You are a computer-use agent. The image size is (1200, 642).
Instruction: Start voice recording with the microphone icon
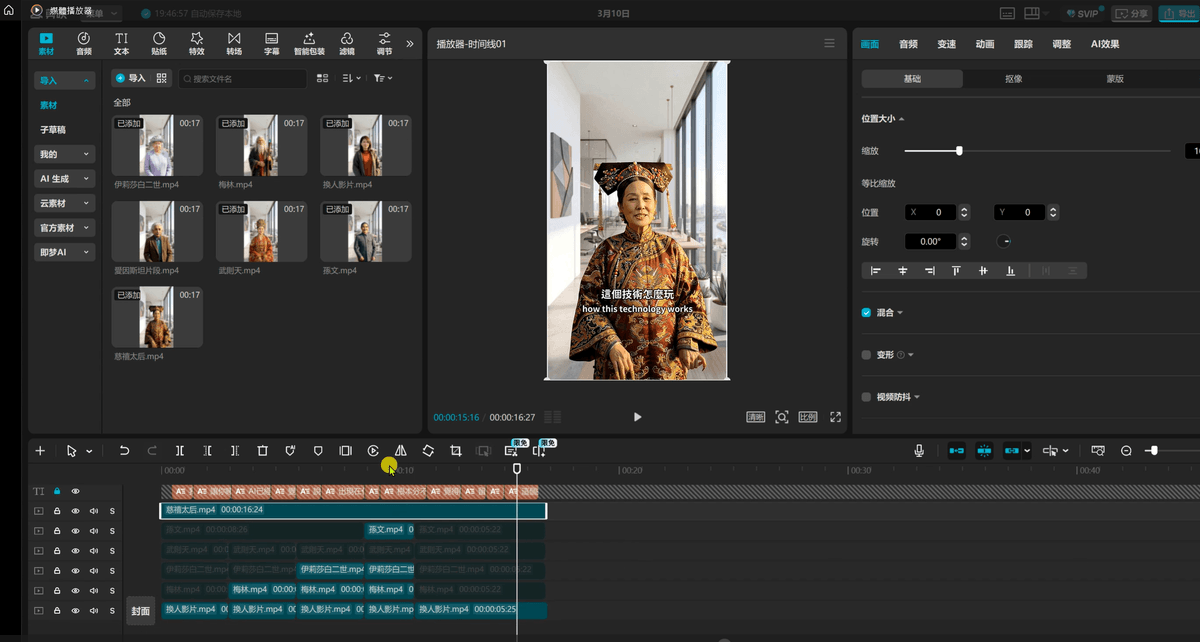click(x=919, y=451)
